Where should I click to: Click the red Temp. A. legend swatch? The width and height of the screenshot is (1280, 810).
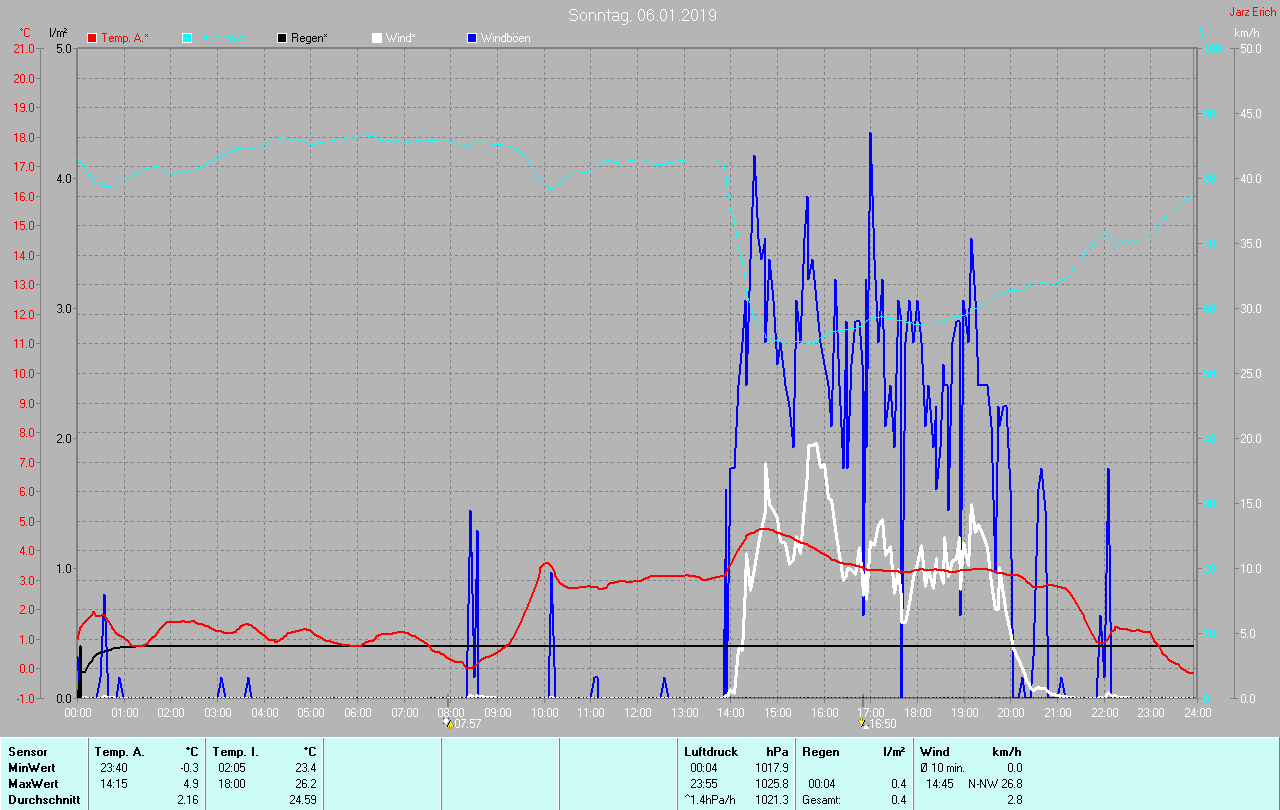pyautogui.click(x=92, y=38)
